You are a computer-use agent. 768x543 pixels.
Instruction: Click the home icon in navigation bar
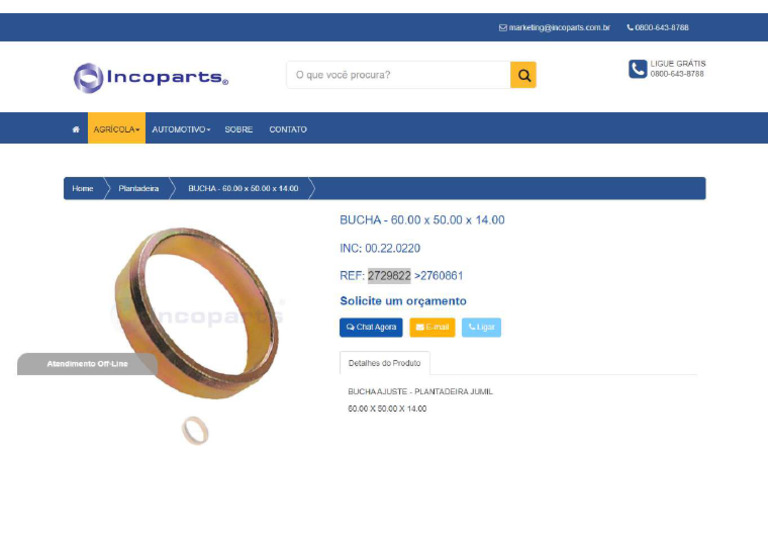(x=76, y=129)
